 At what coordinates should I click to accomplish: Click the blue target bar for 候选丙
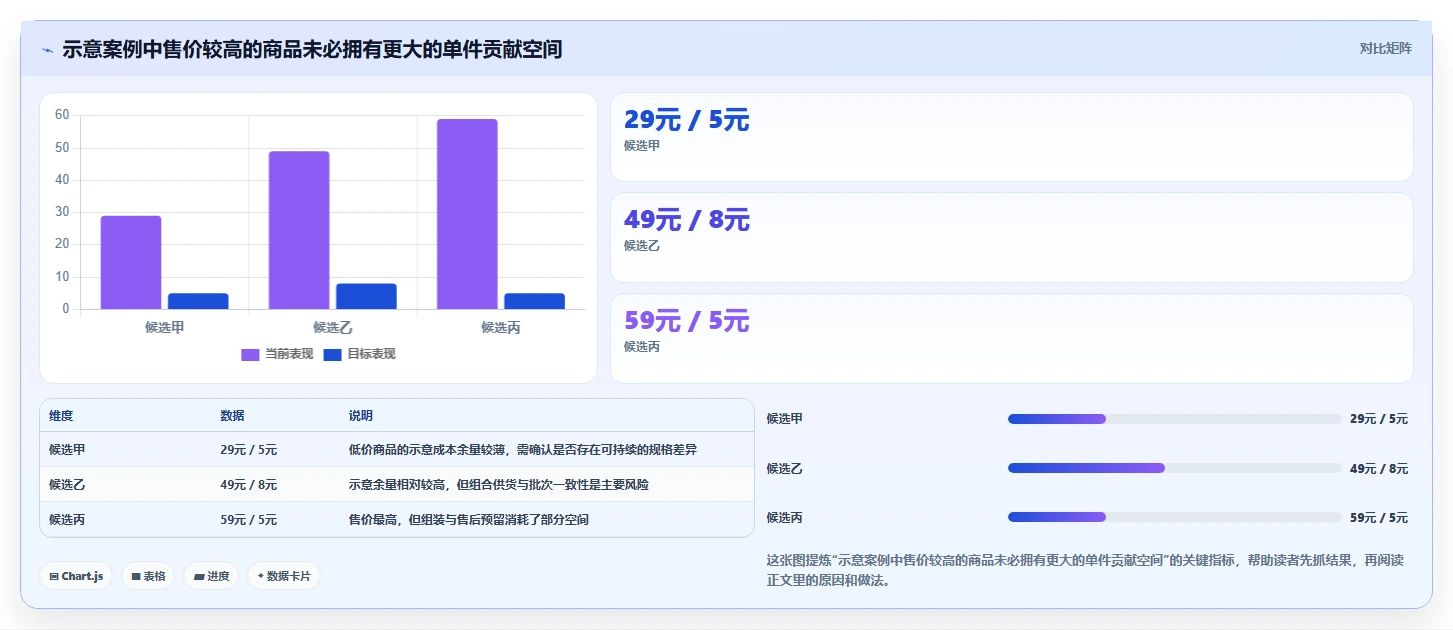pyautogui.click(x=534, y=301)
